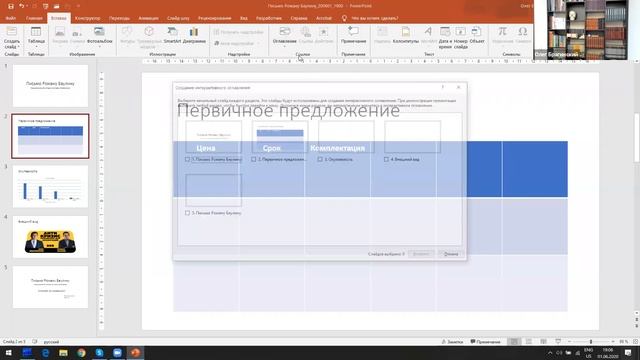The image size is (640, 360).
Task: Click the zoom-in plus button in status bar
Action: tap(613, 342)
